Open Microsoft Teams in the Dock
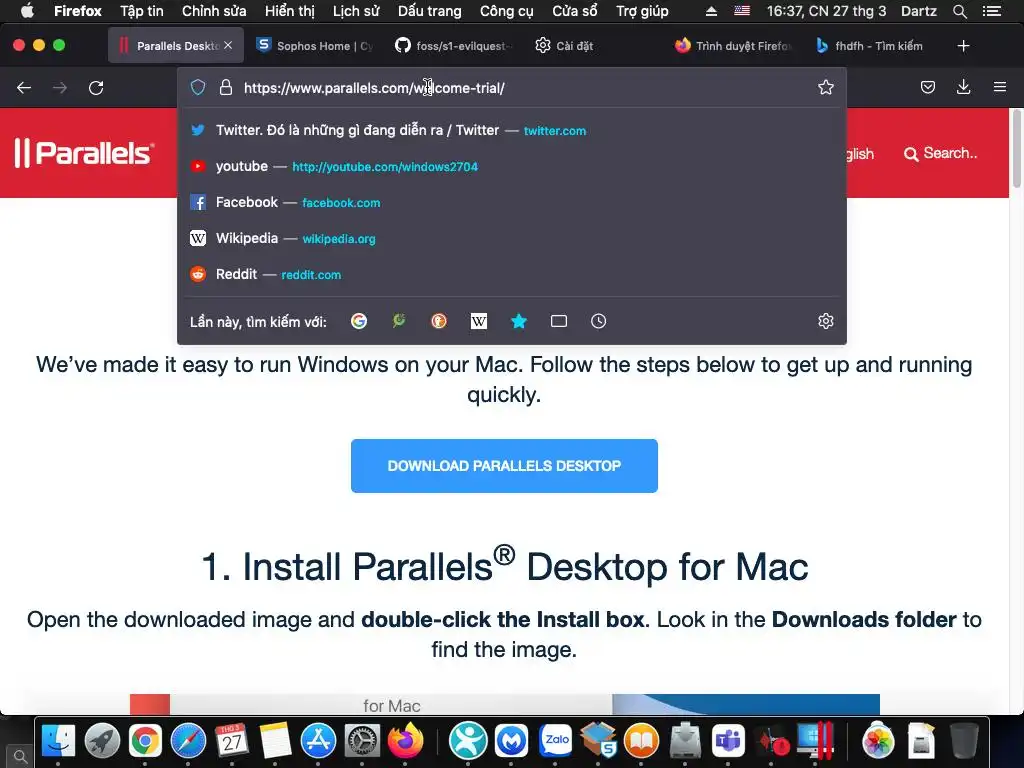 pos(728,741)
